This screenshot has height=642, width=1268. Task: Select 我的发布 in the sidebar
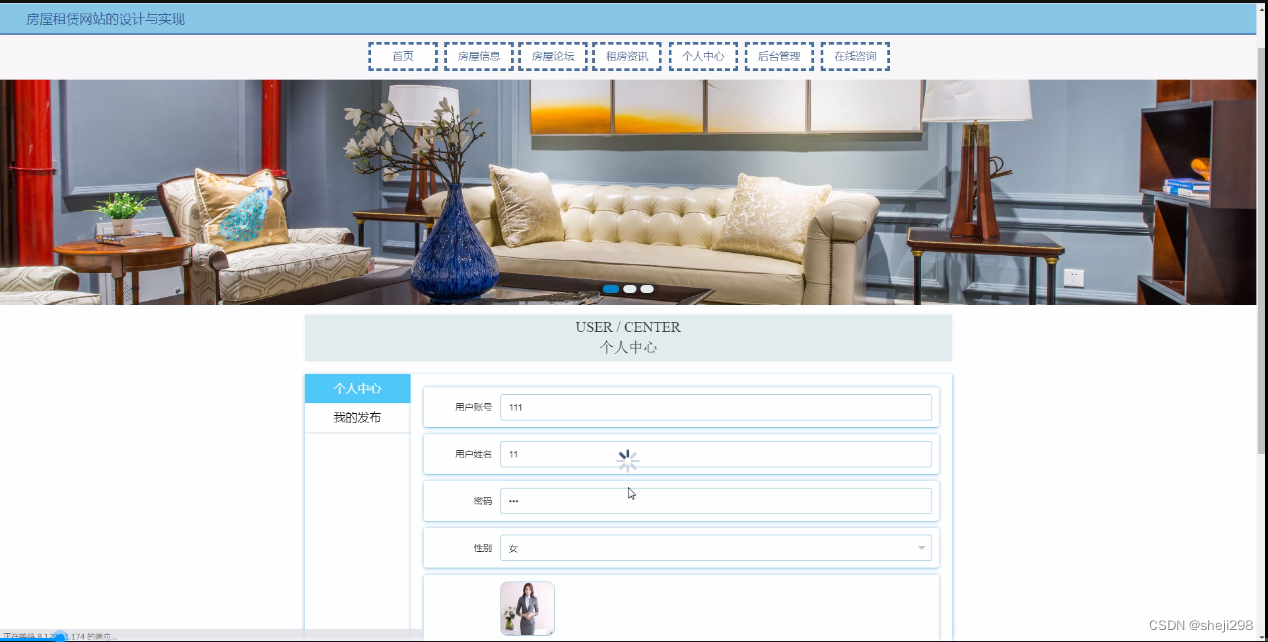tap(357, 417)
